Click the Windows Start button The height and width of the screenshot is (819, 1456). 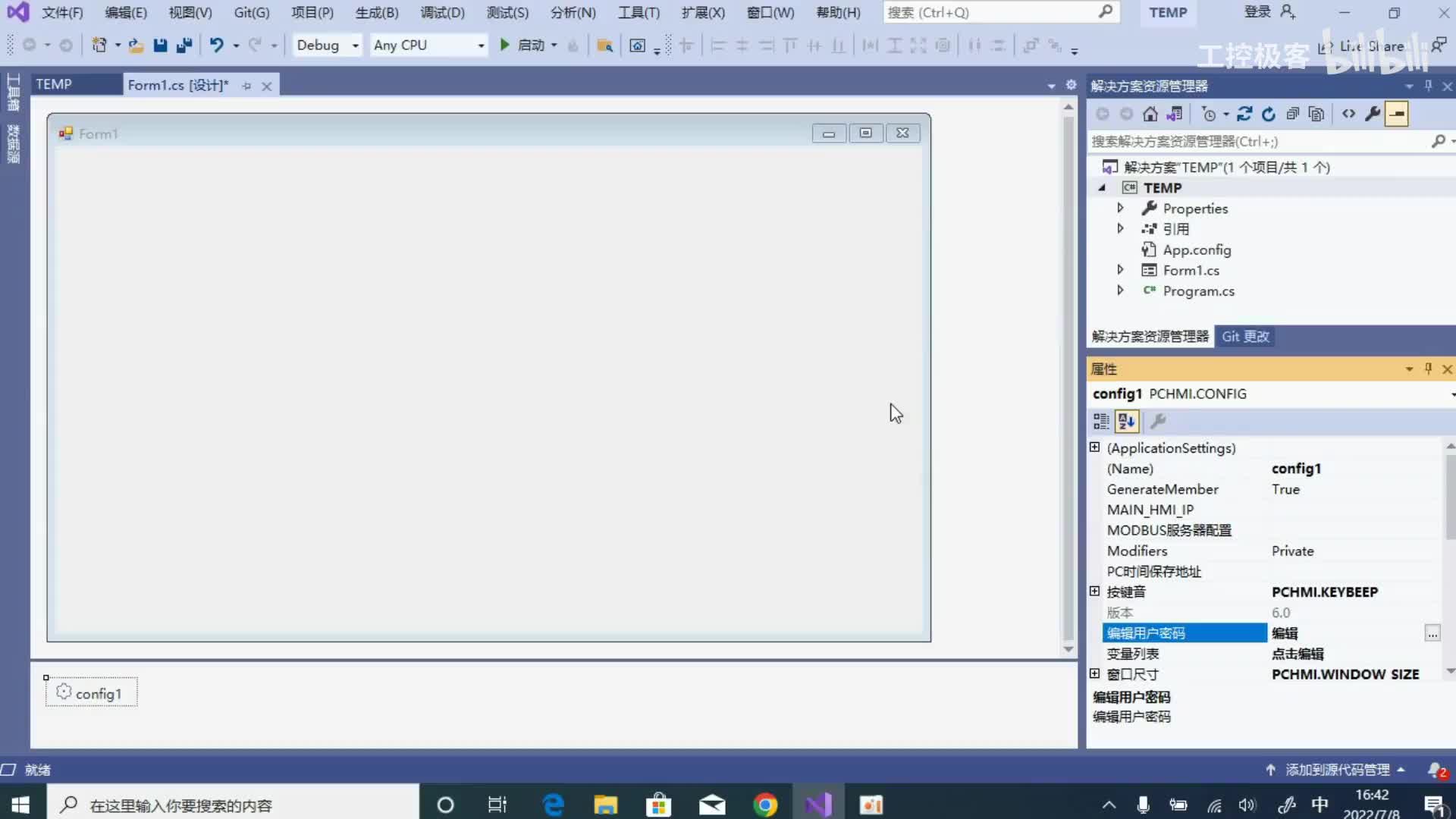[20, 805]
